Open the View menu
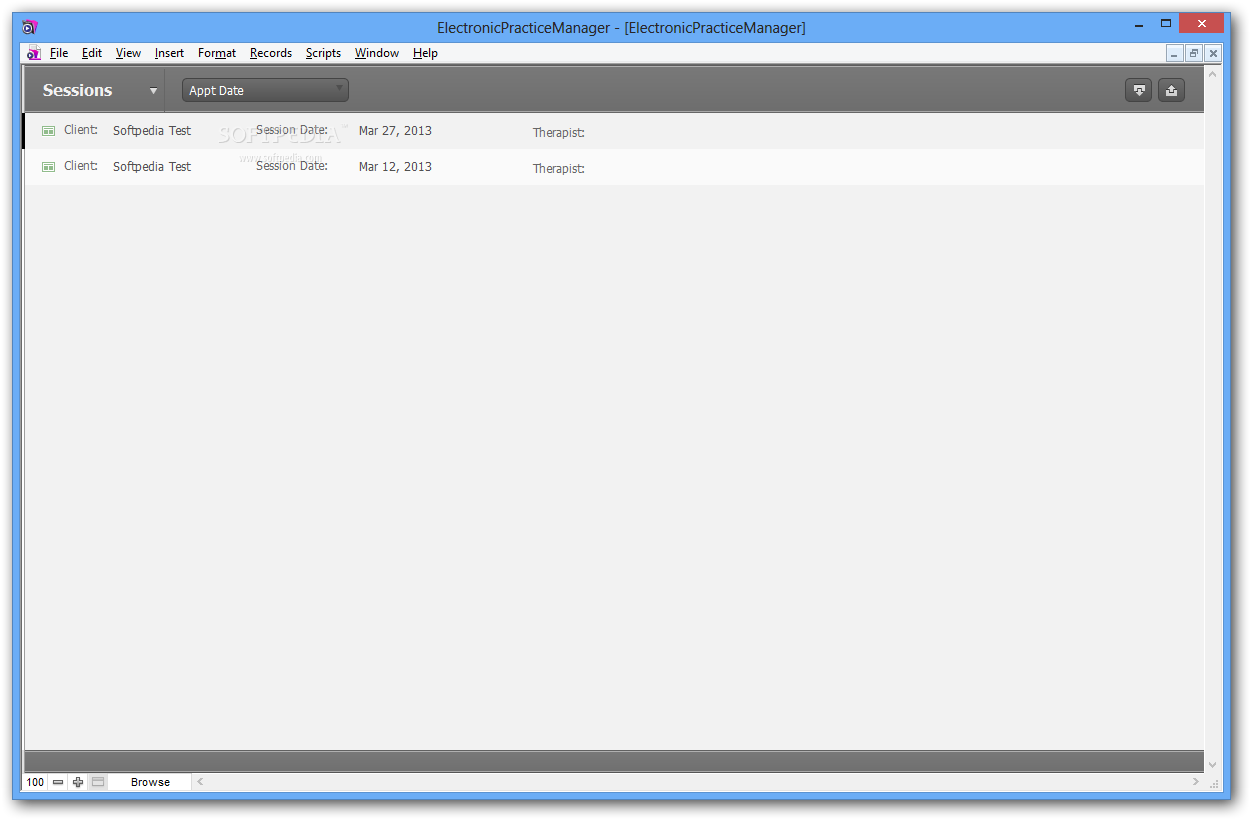 click(x=128, y=53)
